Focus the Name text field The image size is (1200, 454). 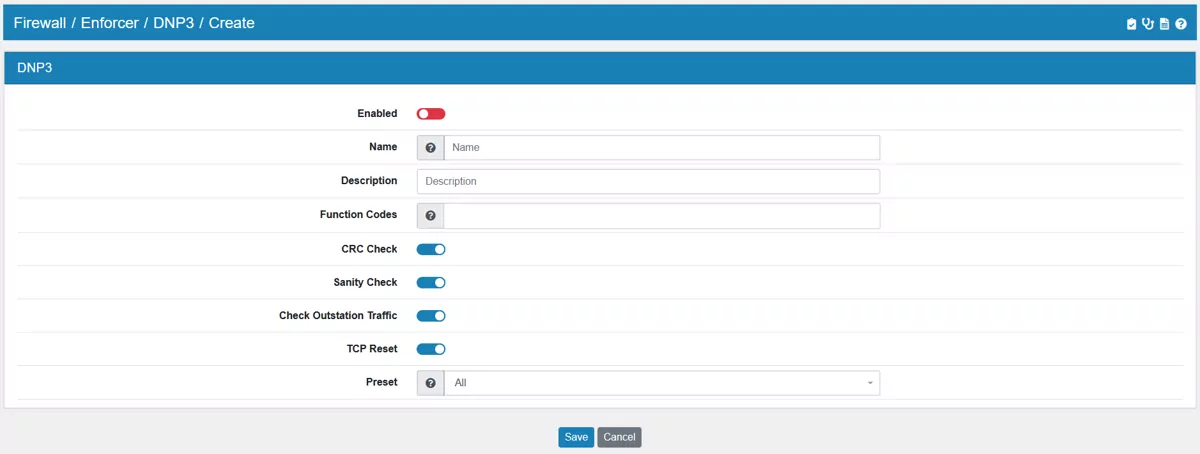[x=661, y=148]
